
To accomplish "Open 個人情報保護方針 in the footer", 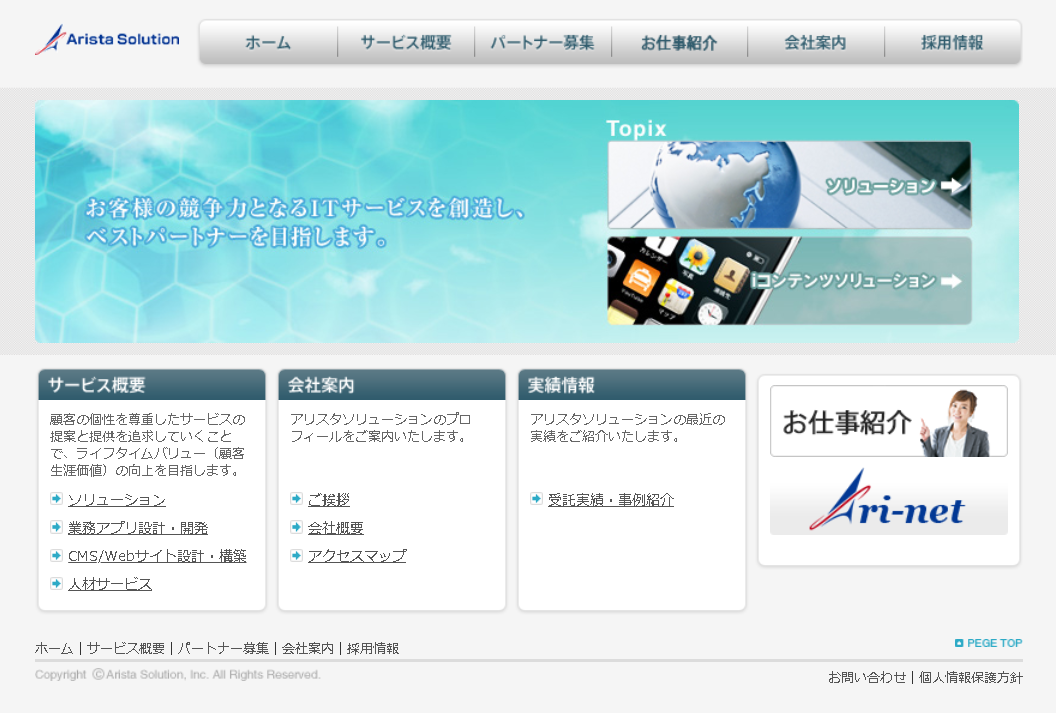I will [x=969, y=677].
